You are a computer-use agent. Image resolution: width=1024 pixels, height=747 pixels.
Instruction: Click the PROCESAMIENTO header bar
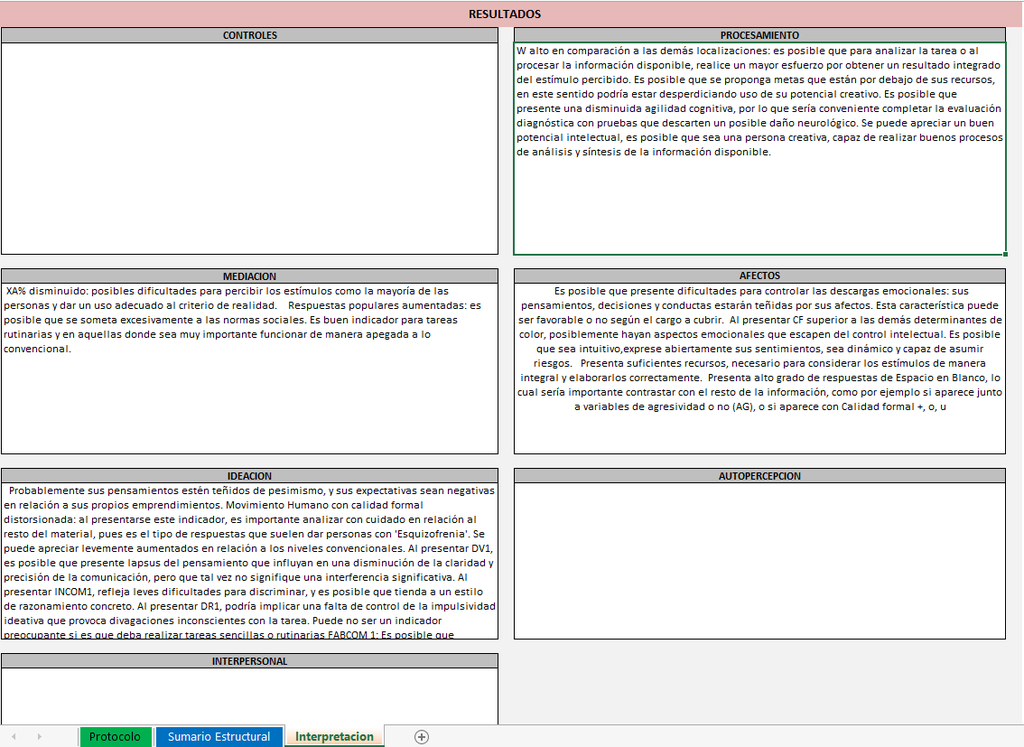tap(760, 34)
